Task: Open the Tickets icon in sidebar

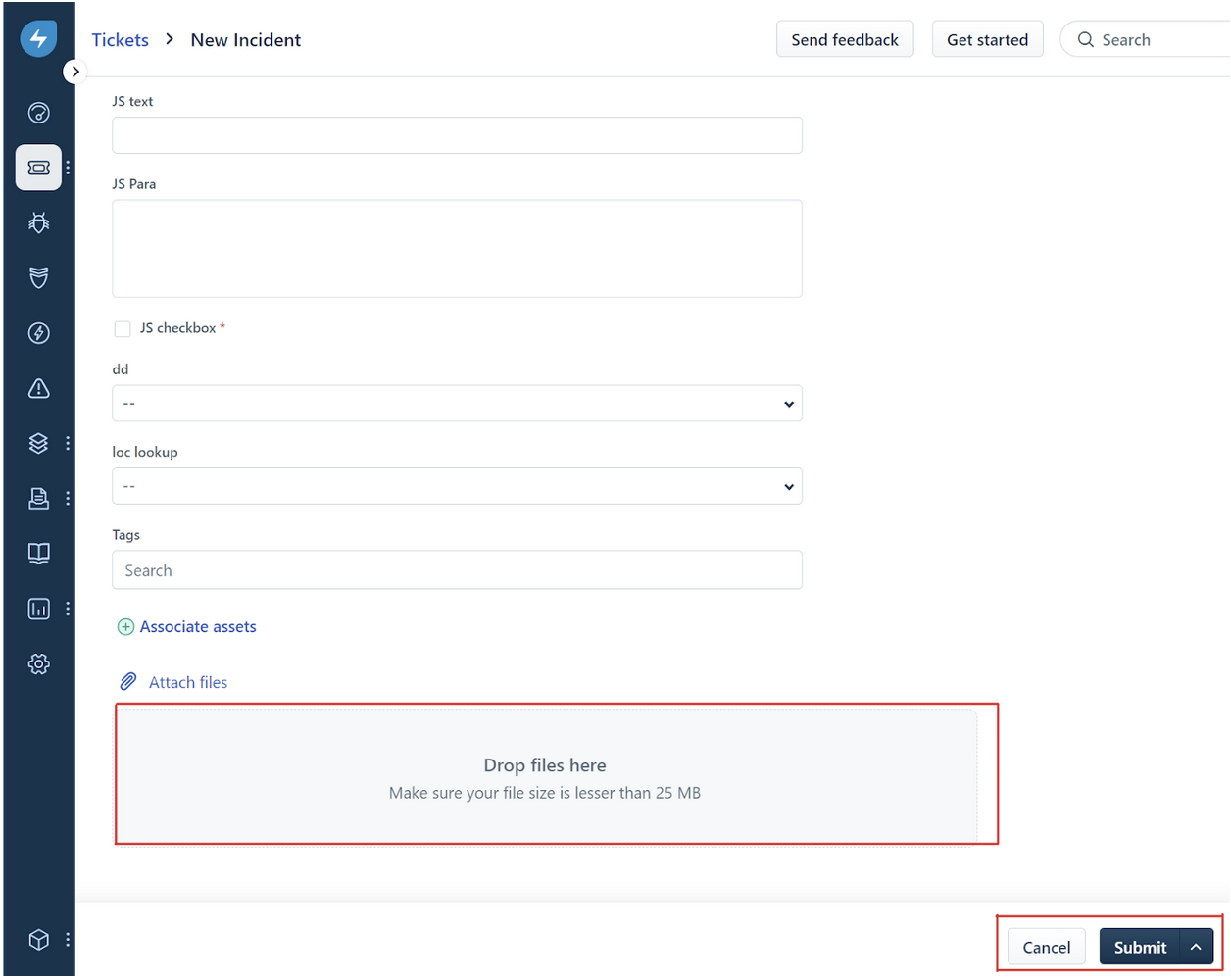Action: coord(38,168)
